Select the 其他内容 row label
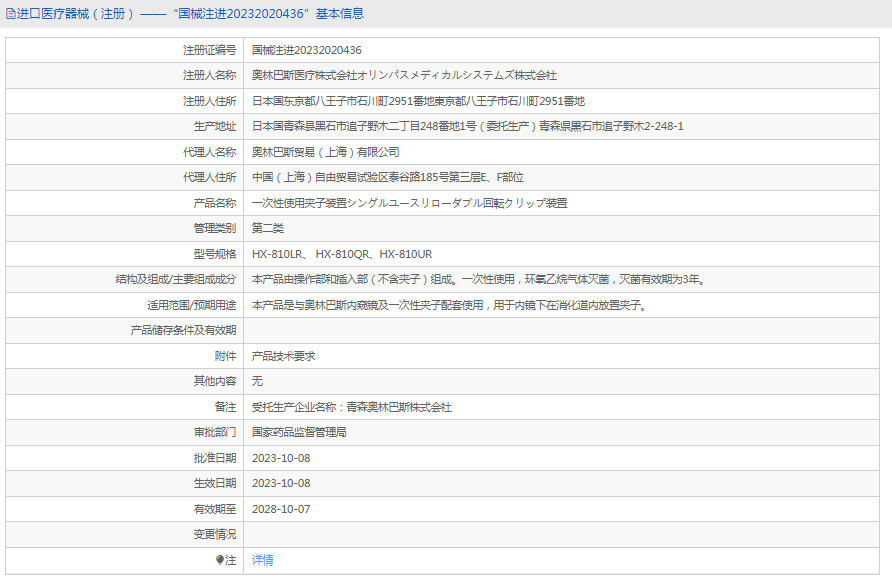The image size is (892, 581). tap(214, 381)
